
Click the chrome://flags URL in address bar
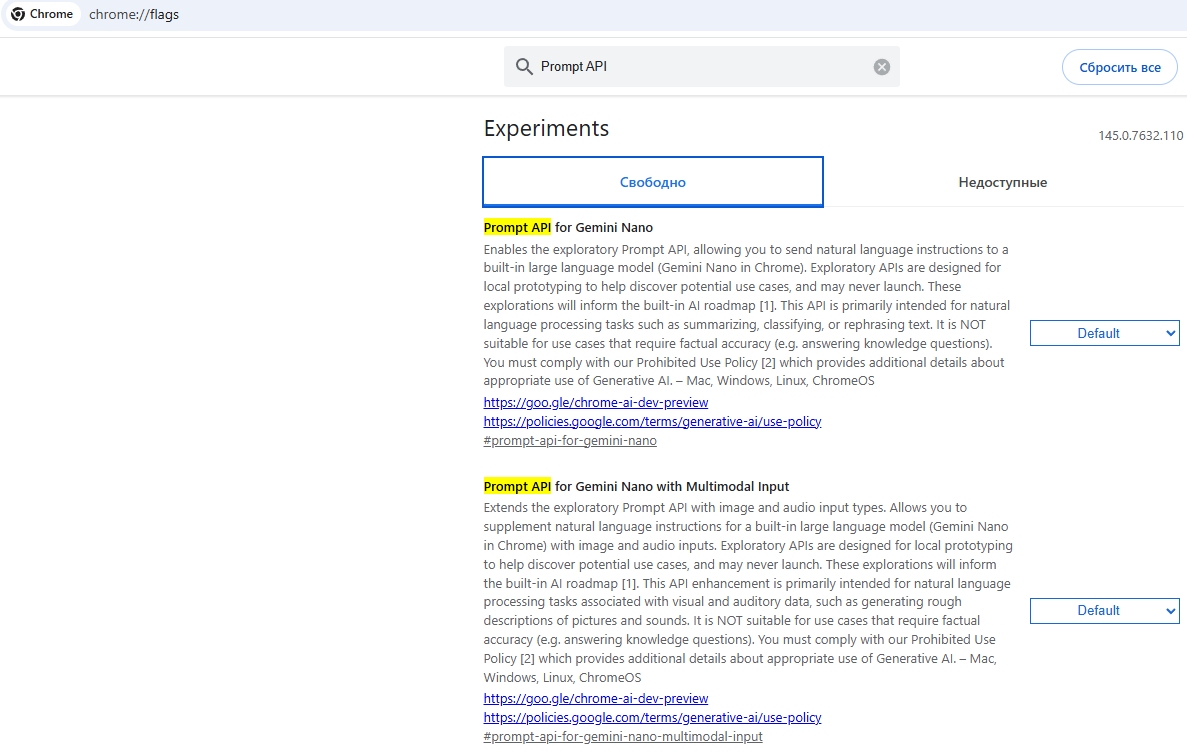[x=134, y=15]
